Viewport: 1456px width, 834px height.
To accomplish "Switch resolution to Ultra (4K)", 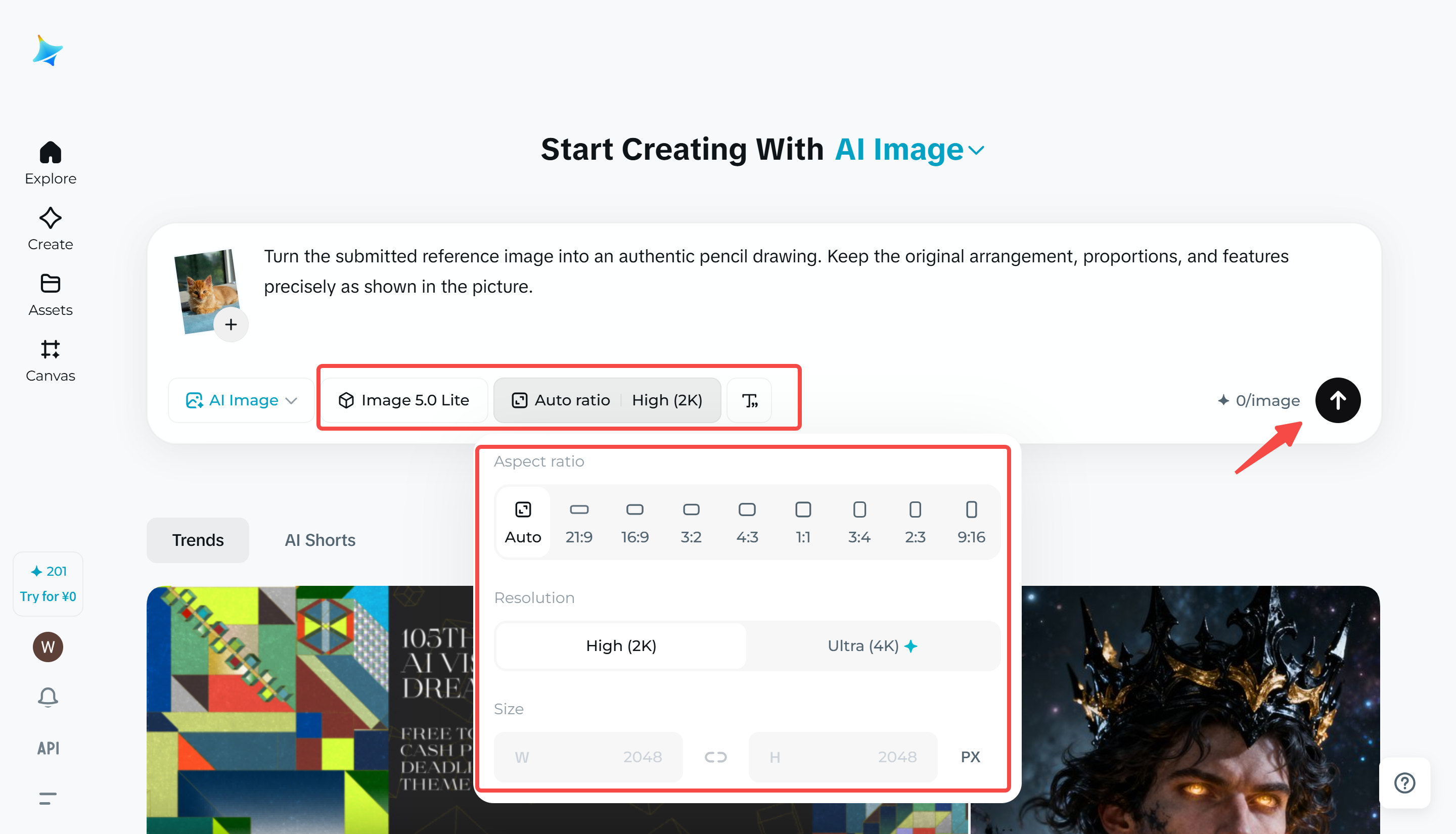I will tap(872, 646).
